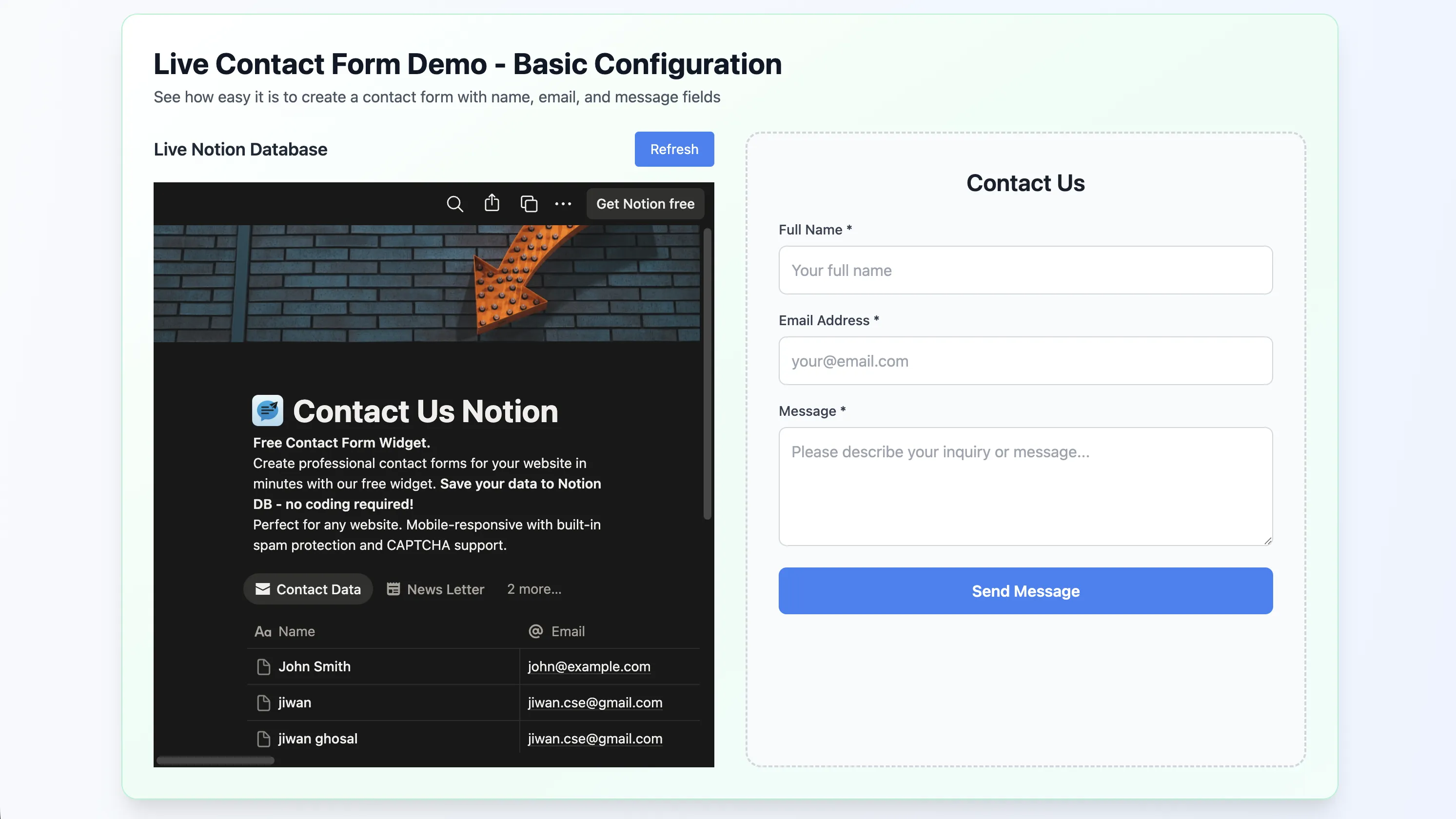Click the page icon beside John Smith

point(263,667)
